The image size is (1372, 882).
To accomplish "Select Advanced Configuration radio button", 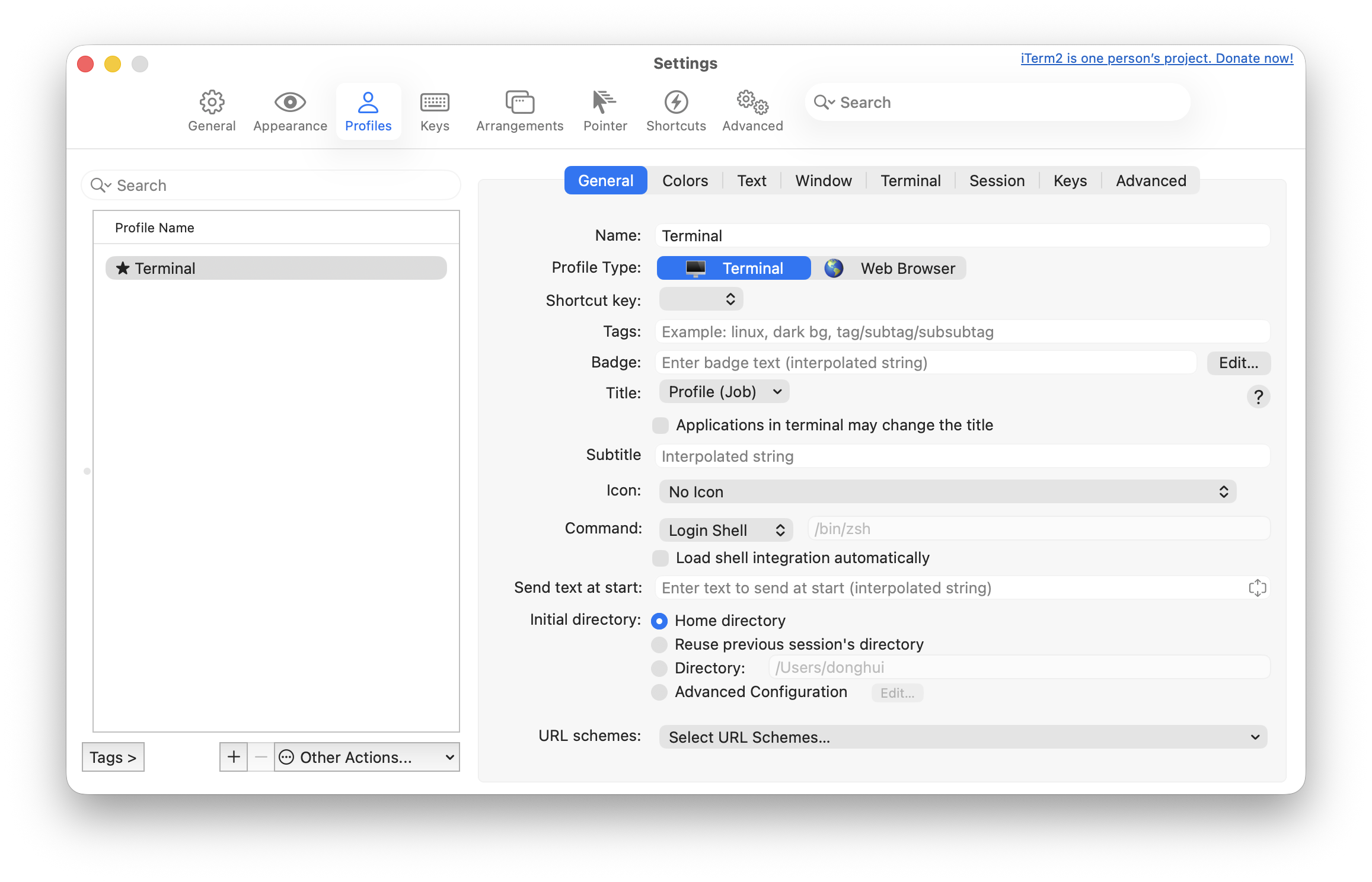I will click(x=659, y=692).
